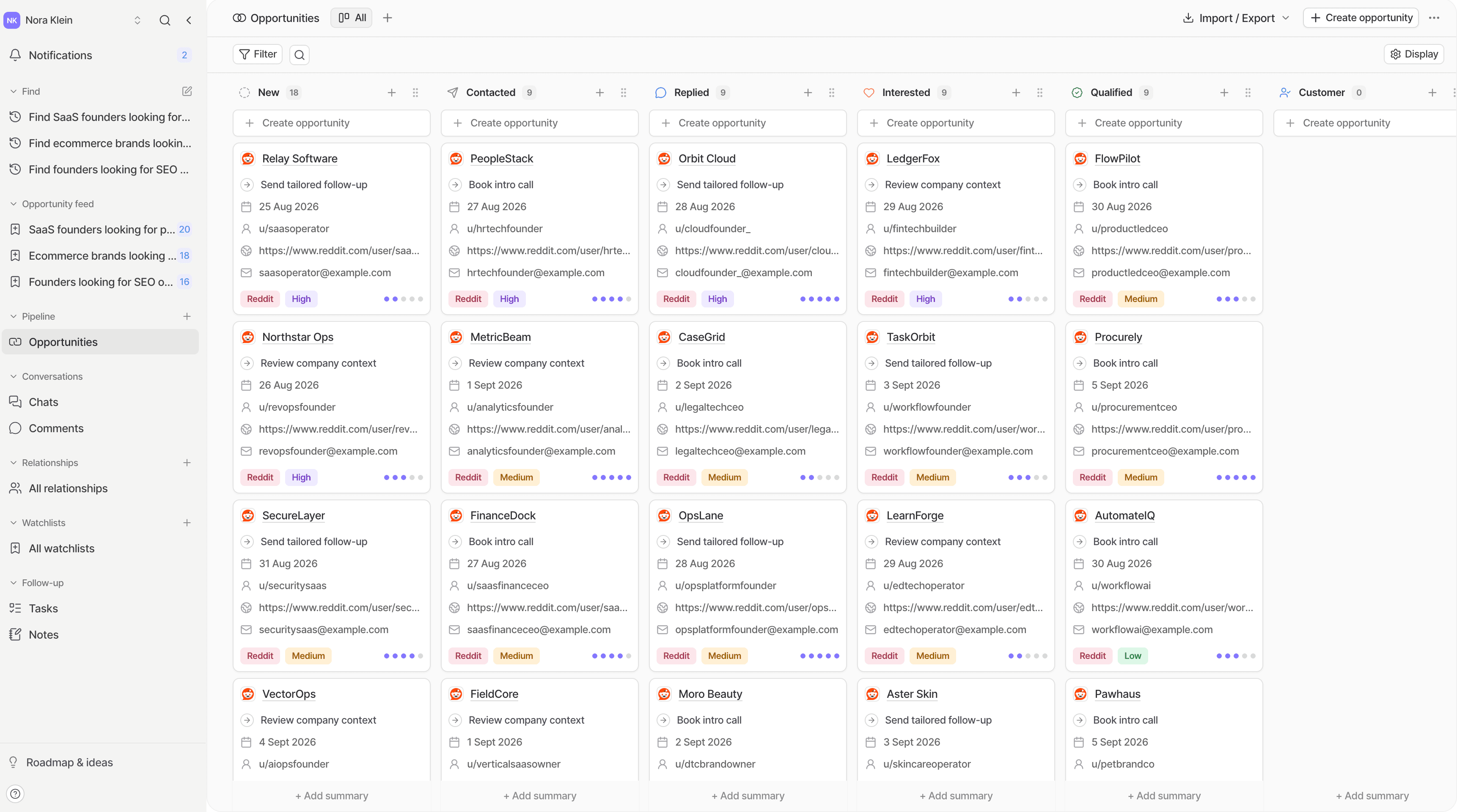Click the 2 Sept 2026 date on CaseGrid
The width and height of the screenshot is (1457, 812).
(x=703, y=385)
